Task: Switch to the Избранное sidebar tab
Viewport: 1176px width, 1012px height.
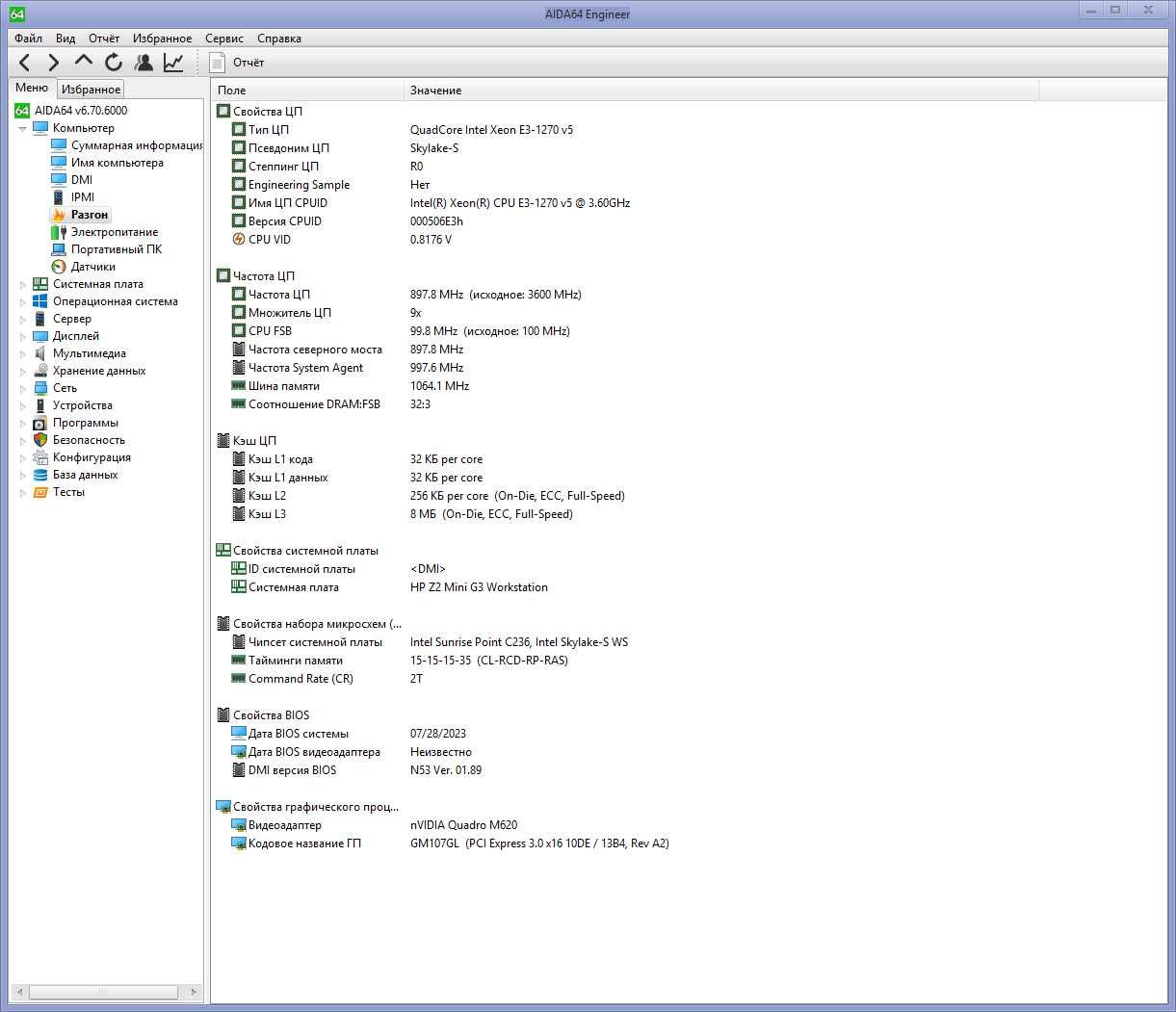Action: [x=91, y=90]
